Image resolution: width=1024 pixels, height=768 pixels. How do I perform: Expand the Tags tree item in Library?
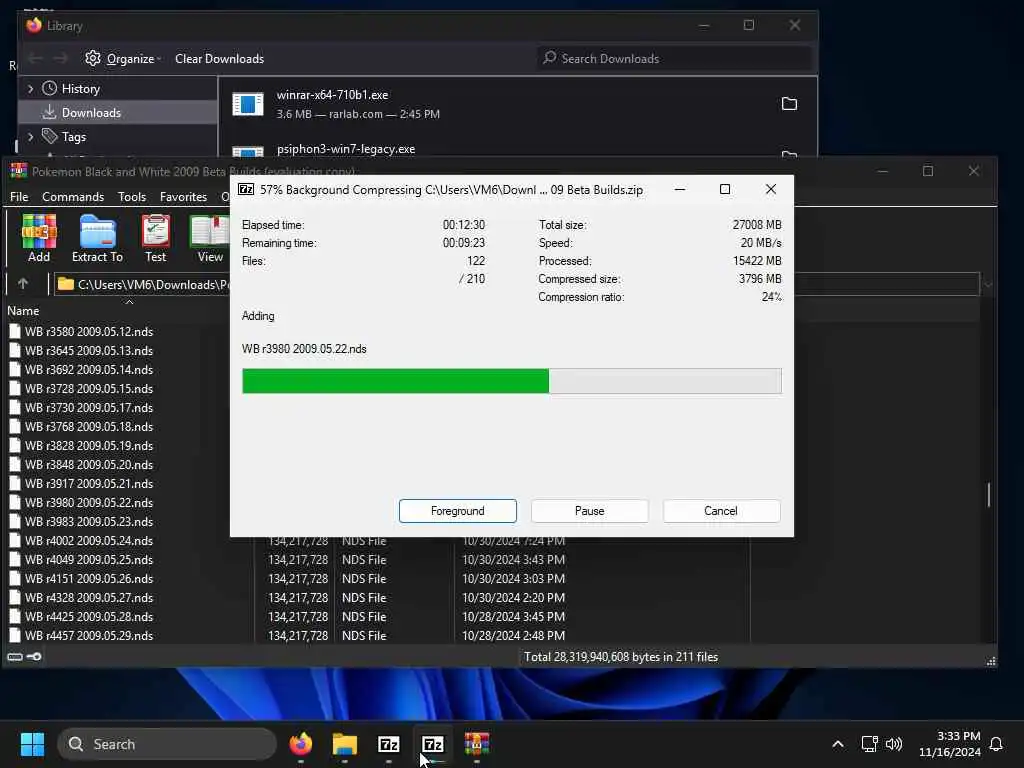pyautogui.click(x=30, y=136)
